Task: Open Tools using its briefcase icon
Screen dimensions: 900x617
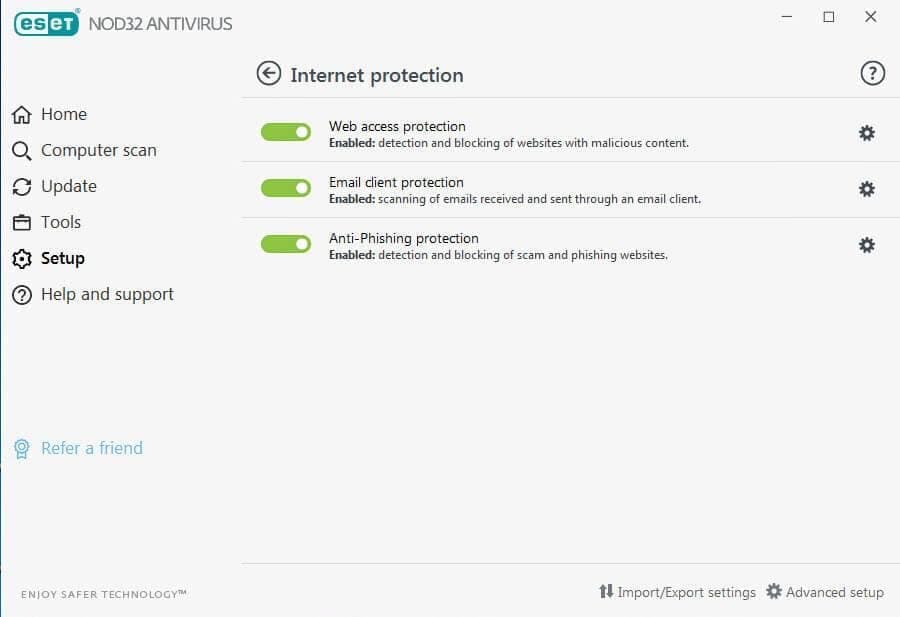Action: (x=21, y=222)
